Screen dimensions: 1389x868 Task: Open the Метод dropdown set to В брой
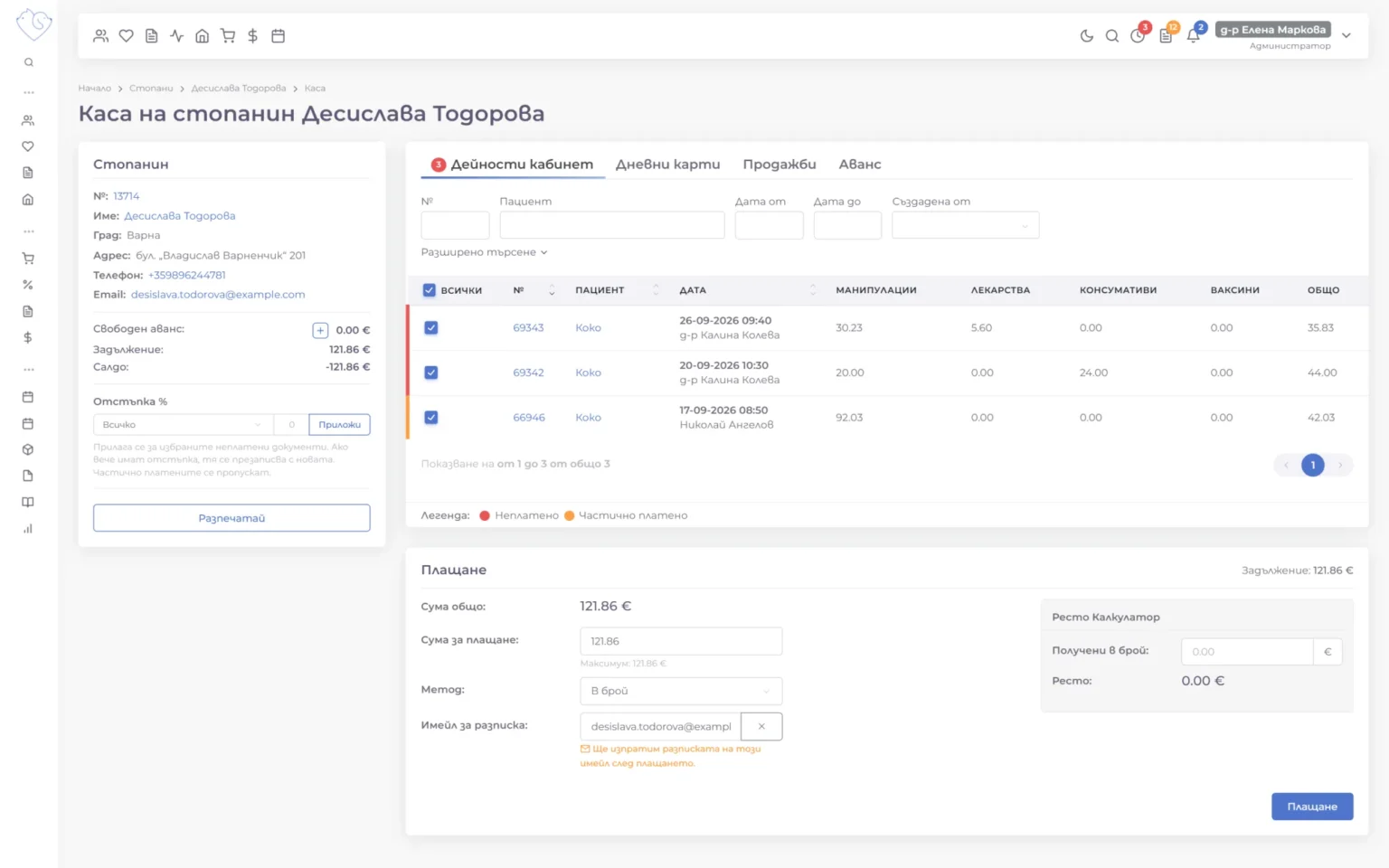(x=681, y=691)
